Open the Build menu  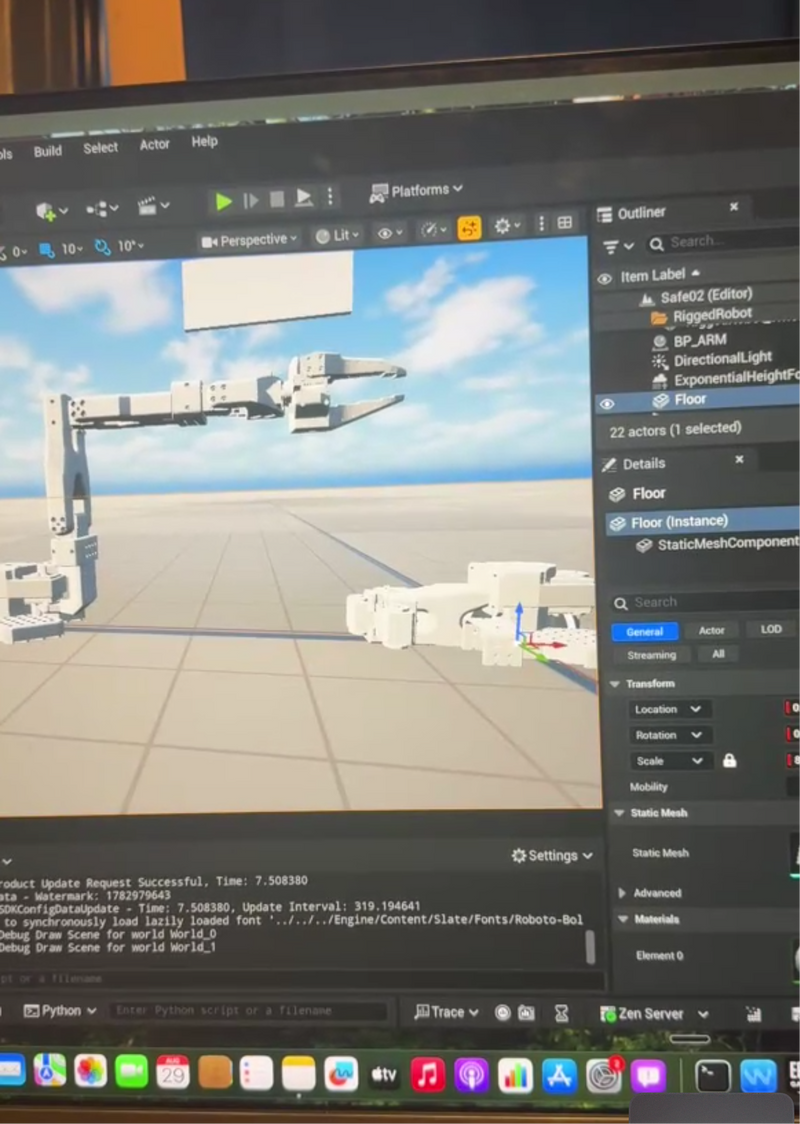[x=47, y=151]
